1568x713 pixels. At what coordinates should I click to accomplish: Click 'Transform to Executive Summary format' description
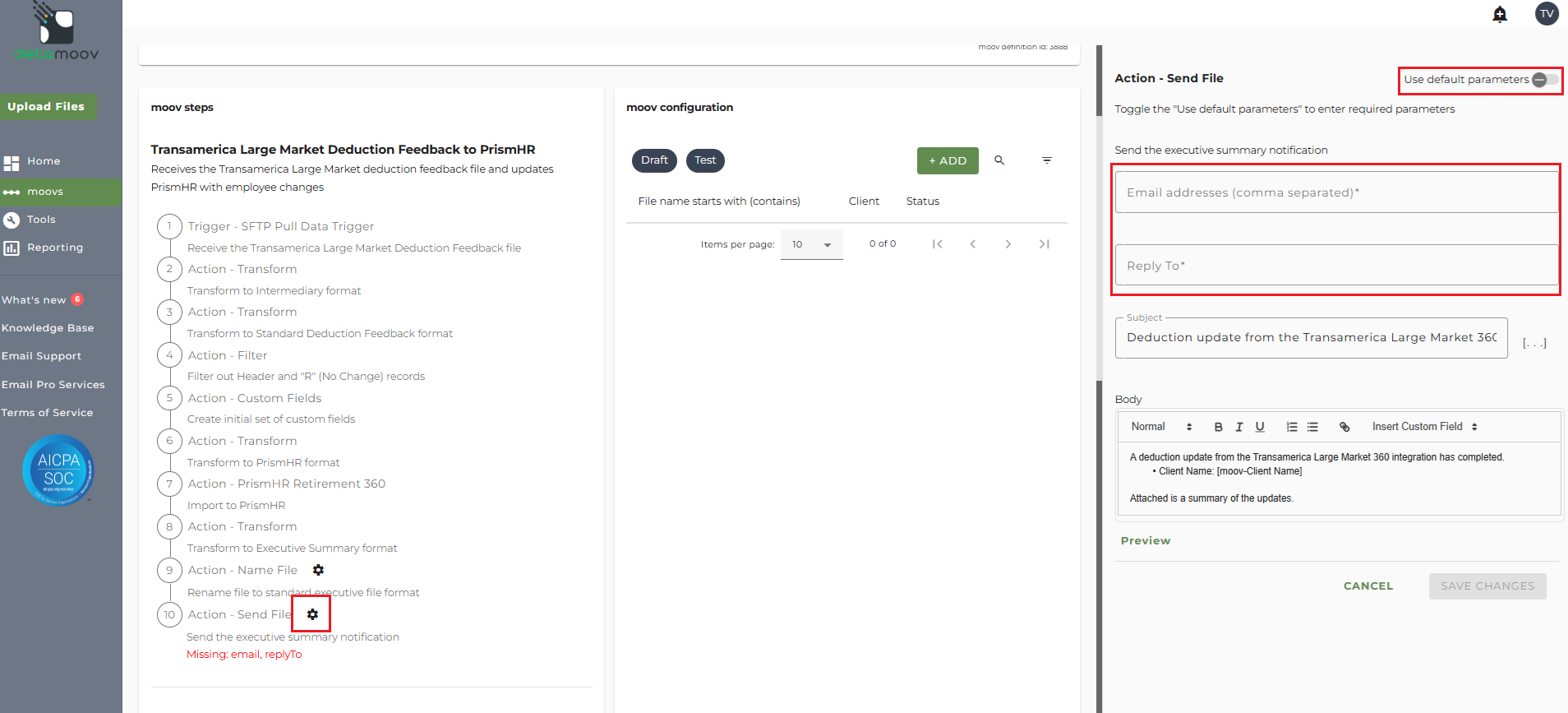pyautogui.click(x=292, y=549)
